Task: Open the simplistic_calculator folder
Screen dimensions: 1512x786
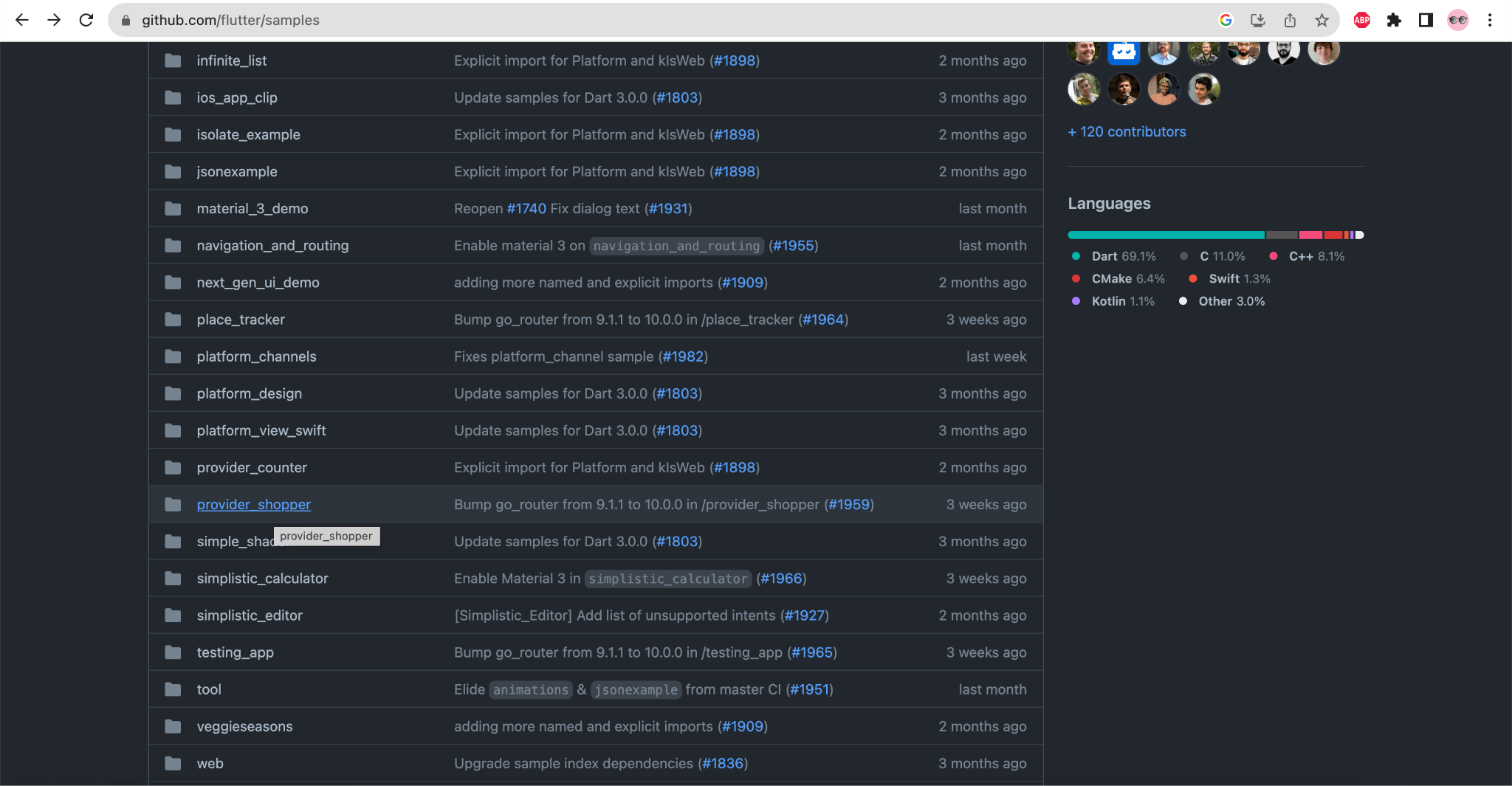Action: click(262, 578)
